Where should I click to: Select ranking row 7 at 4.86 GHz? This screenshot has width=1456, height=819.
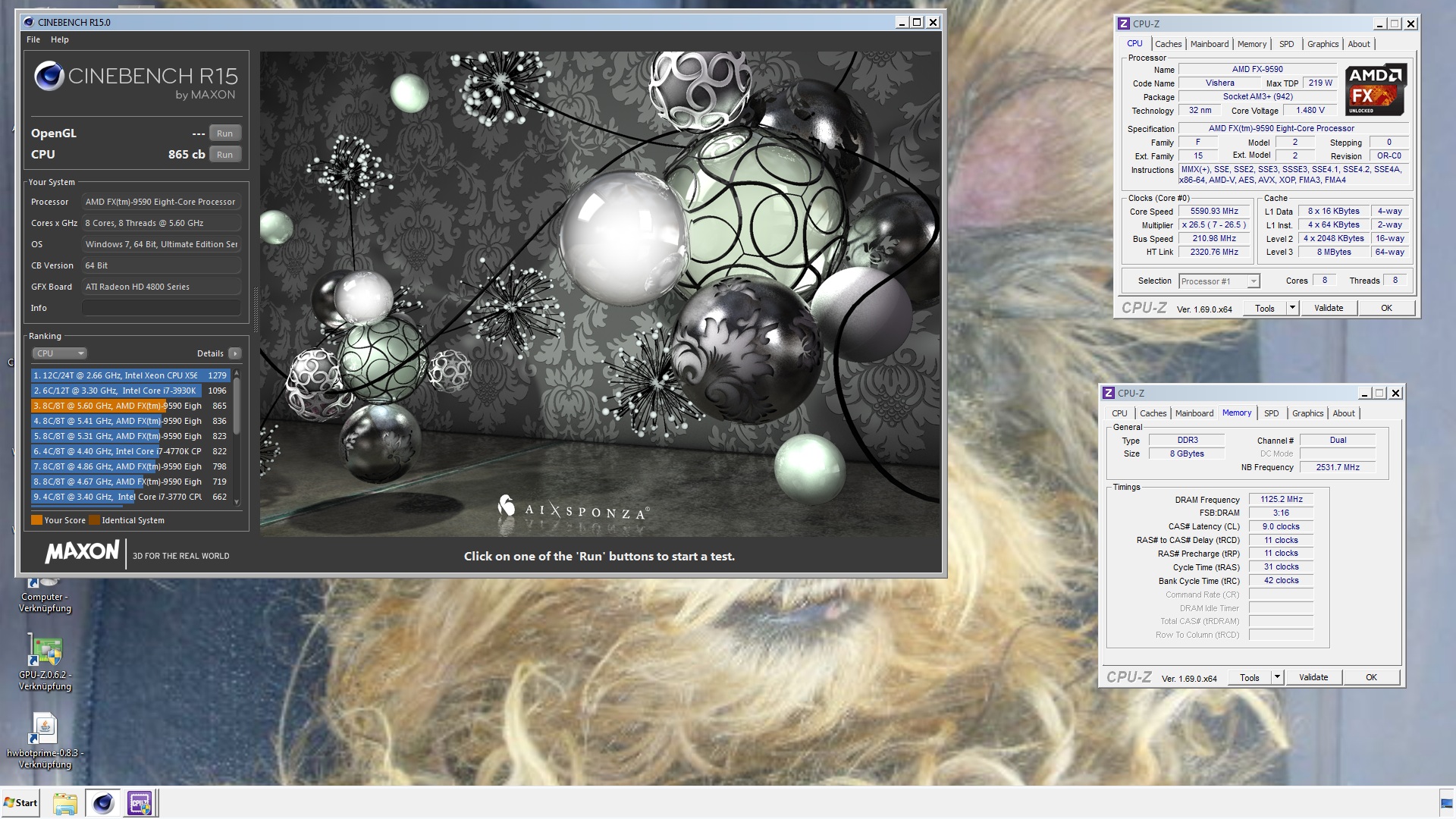pos(130,466)
